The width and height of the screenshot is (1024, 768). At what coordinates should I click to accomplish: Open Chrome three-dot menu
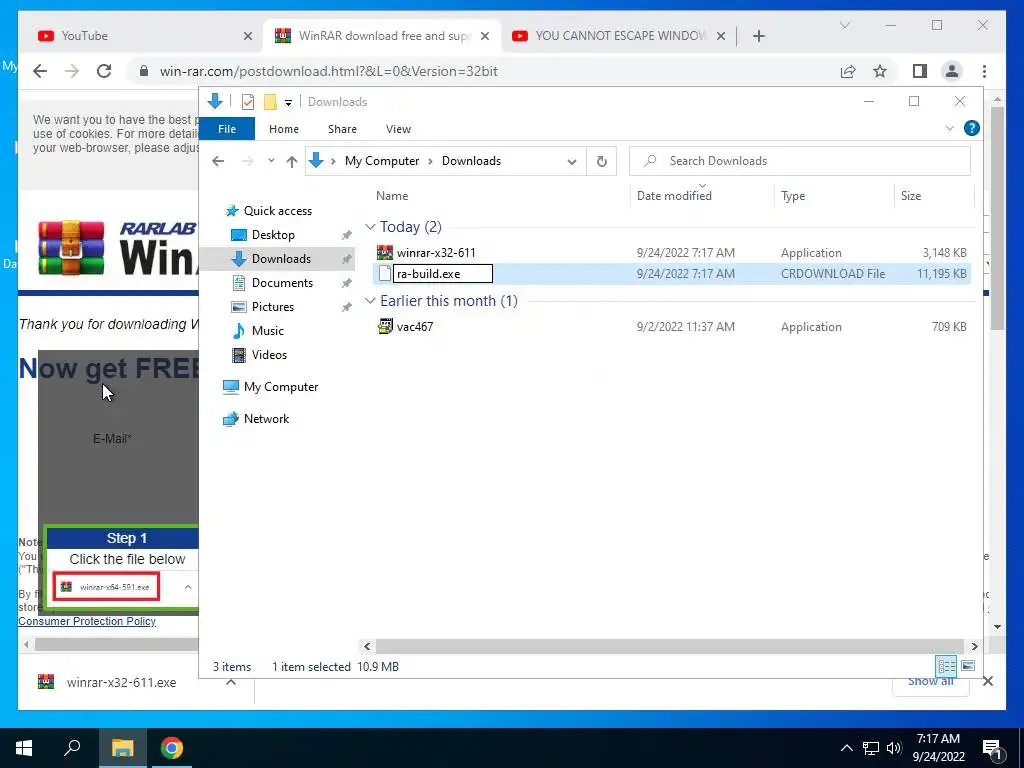point(984,71)
